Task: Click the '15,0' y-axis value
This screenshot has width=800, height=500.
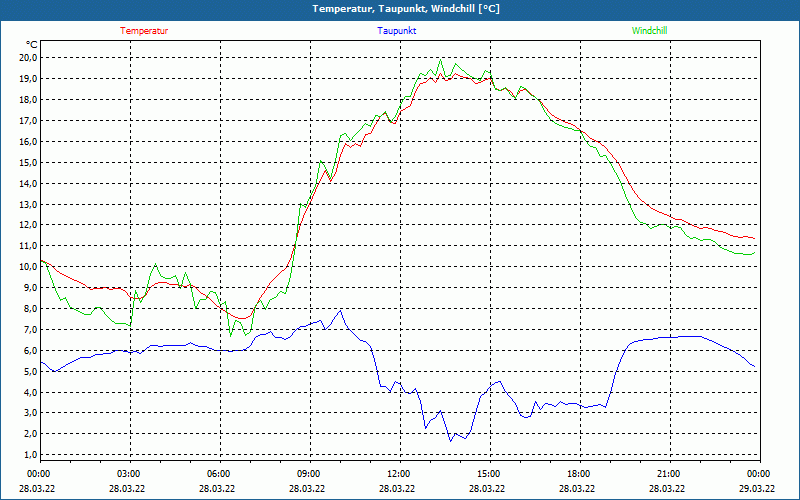Action: [x=28, y=162]
